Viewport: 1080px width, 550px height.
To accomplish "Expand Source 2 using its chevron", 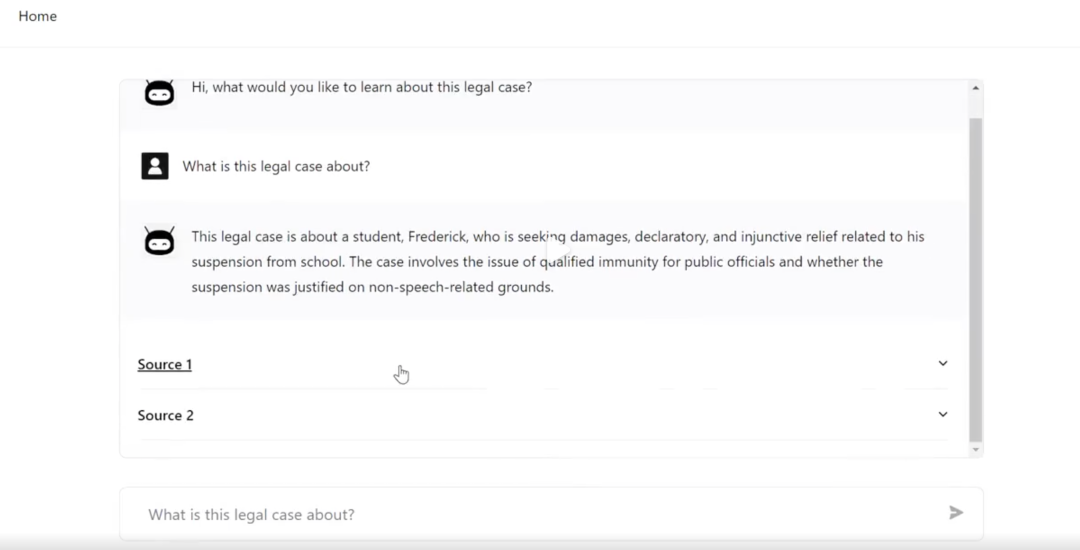I will (942, 415).
